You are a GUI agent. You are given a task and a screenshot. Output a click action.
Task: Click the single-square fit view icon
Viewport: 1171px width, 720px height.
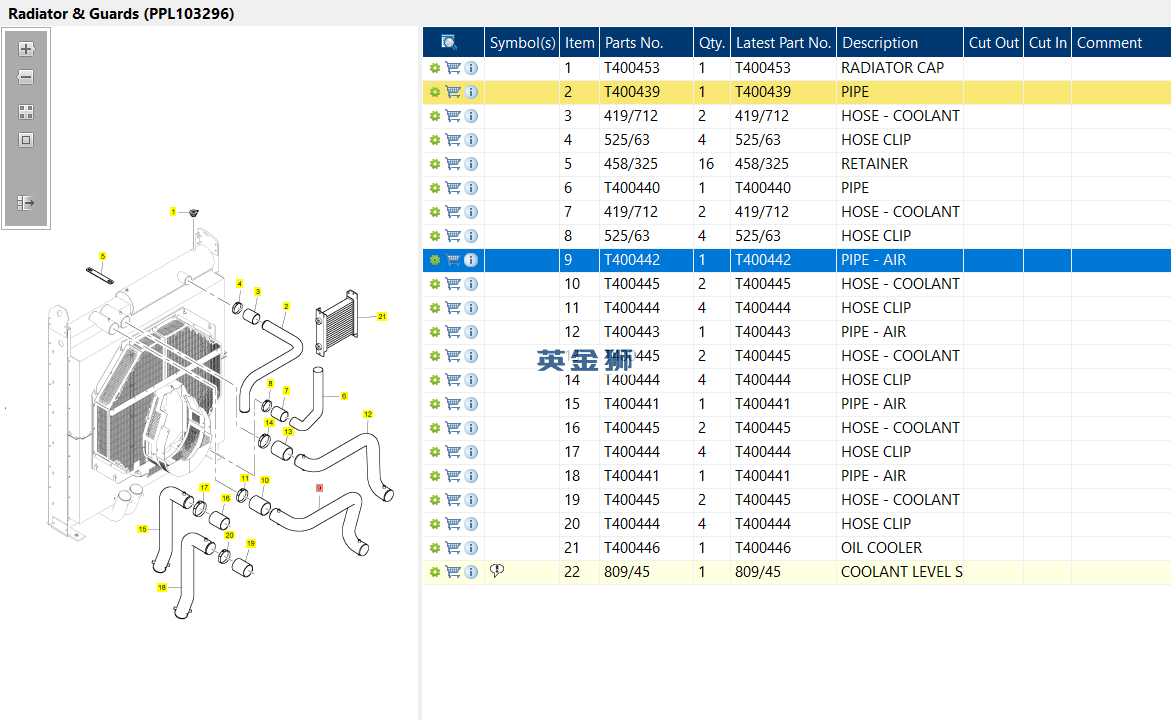tap(26, 140)
